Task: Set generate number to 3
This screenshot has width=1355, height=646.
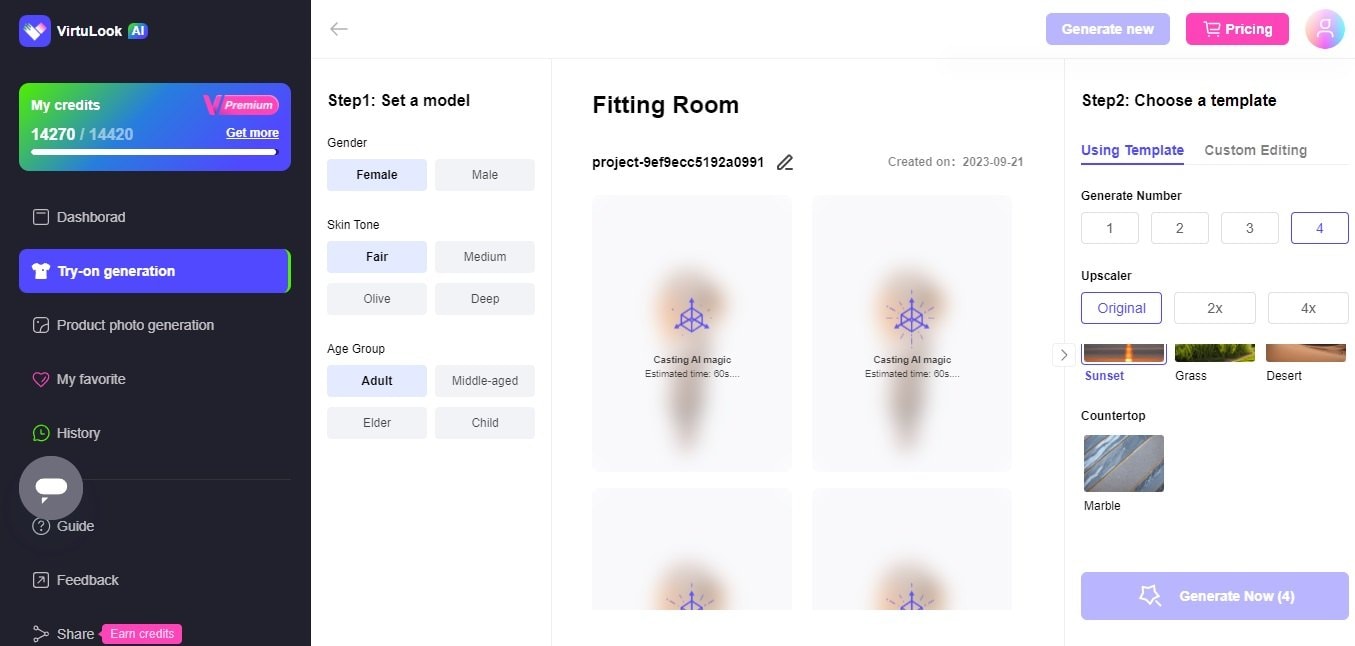Action: [1250, 228]
